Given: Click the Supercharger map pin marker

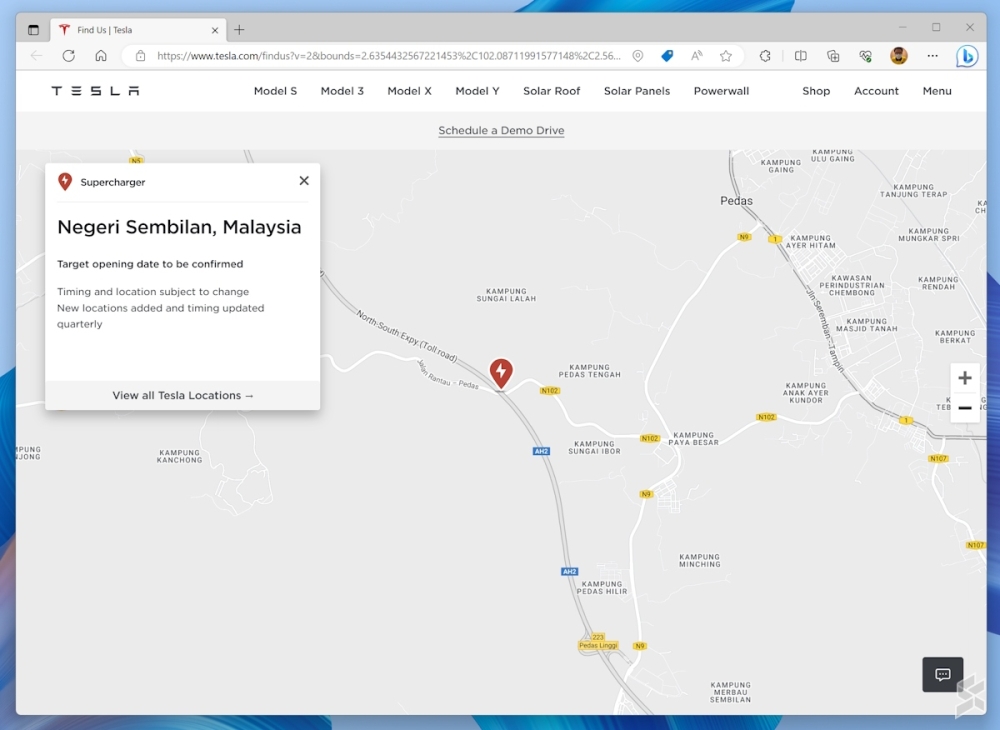Looking at the screenshot, I should tap(501, 372).
